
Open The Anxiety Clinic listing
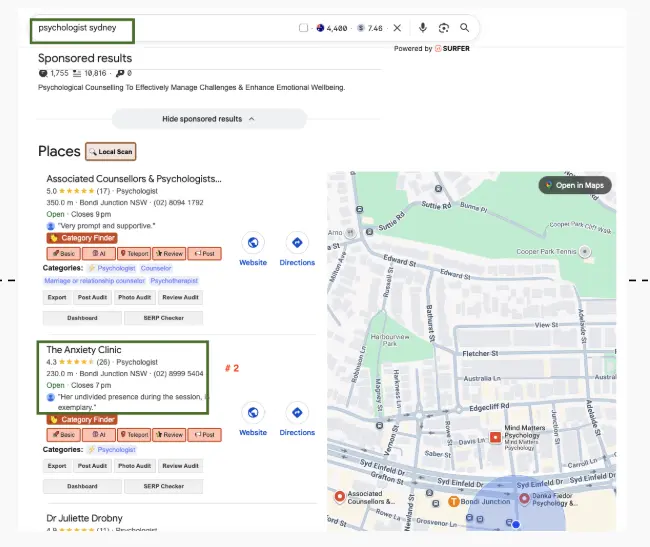click(84, 350)
